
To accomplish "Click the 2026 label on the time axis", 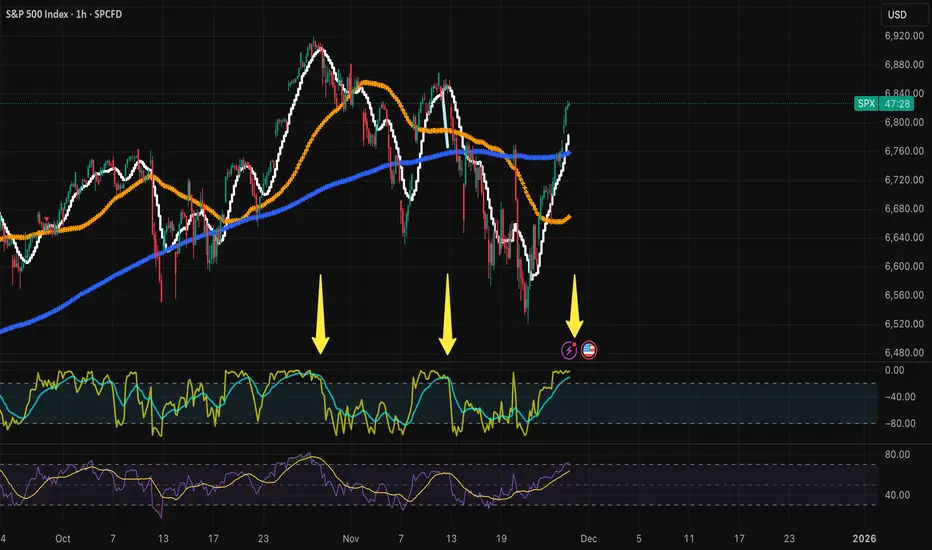I will [864, 539].
